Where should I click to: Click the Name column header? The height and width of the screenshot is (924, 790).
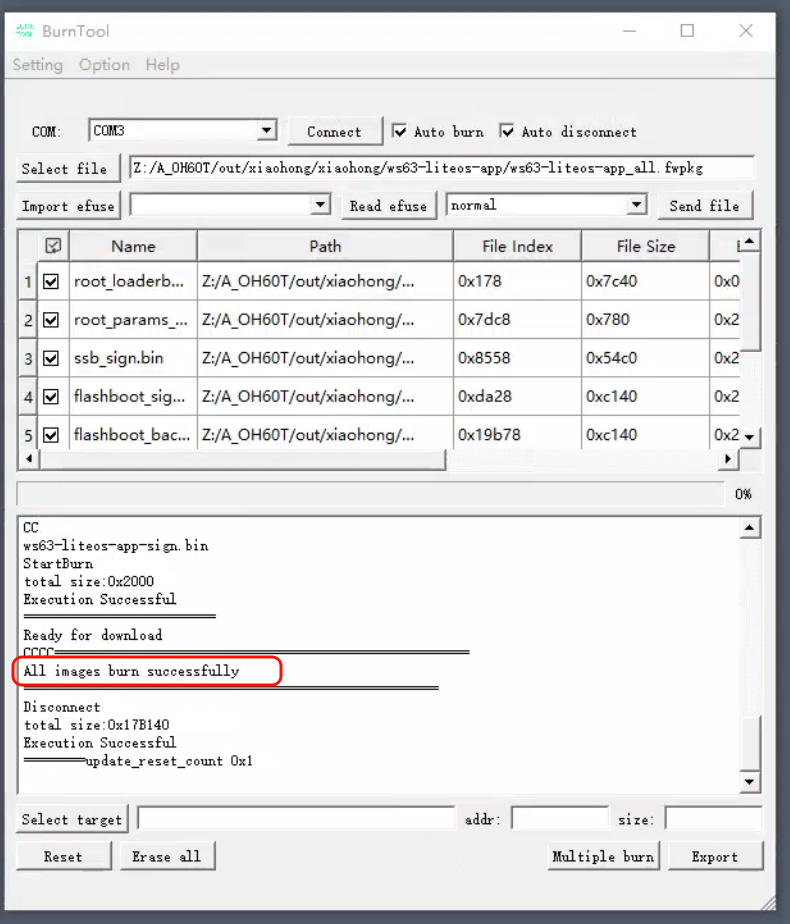coord(133,246)
